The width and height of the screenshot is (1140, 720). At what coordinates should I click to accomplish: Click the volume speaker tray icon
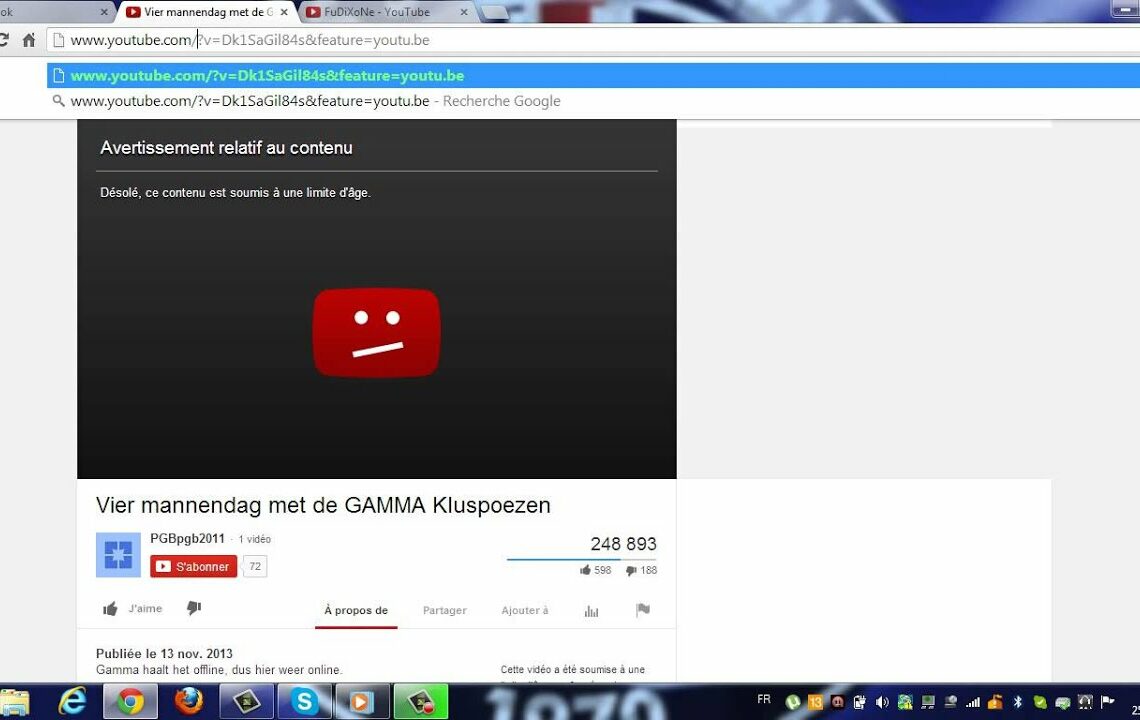click(883, 702)
